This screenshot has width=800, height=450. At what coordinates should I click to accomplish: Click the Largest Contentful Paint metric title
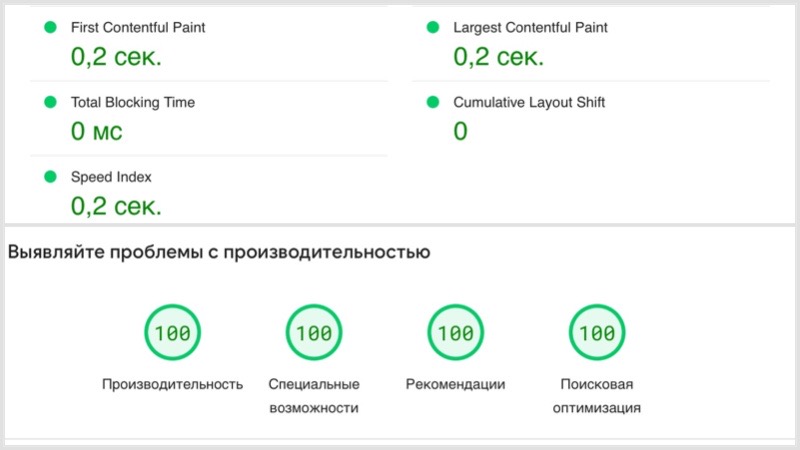(530, 28)
